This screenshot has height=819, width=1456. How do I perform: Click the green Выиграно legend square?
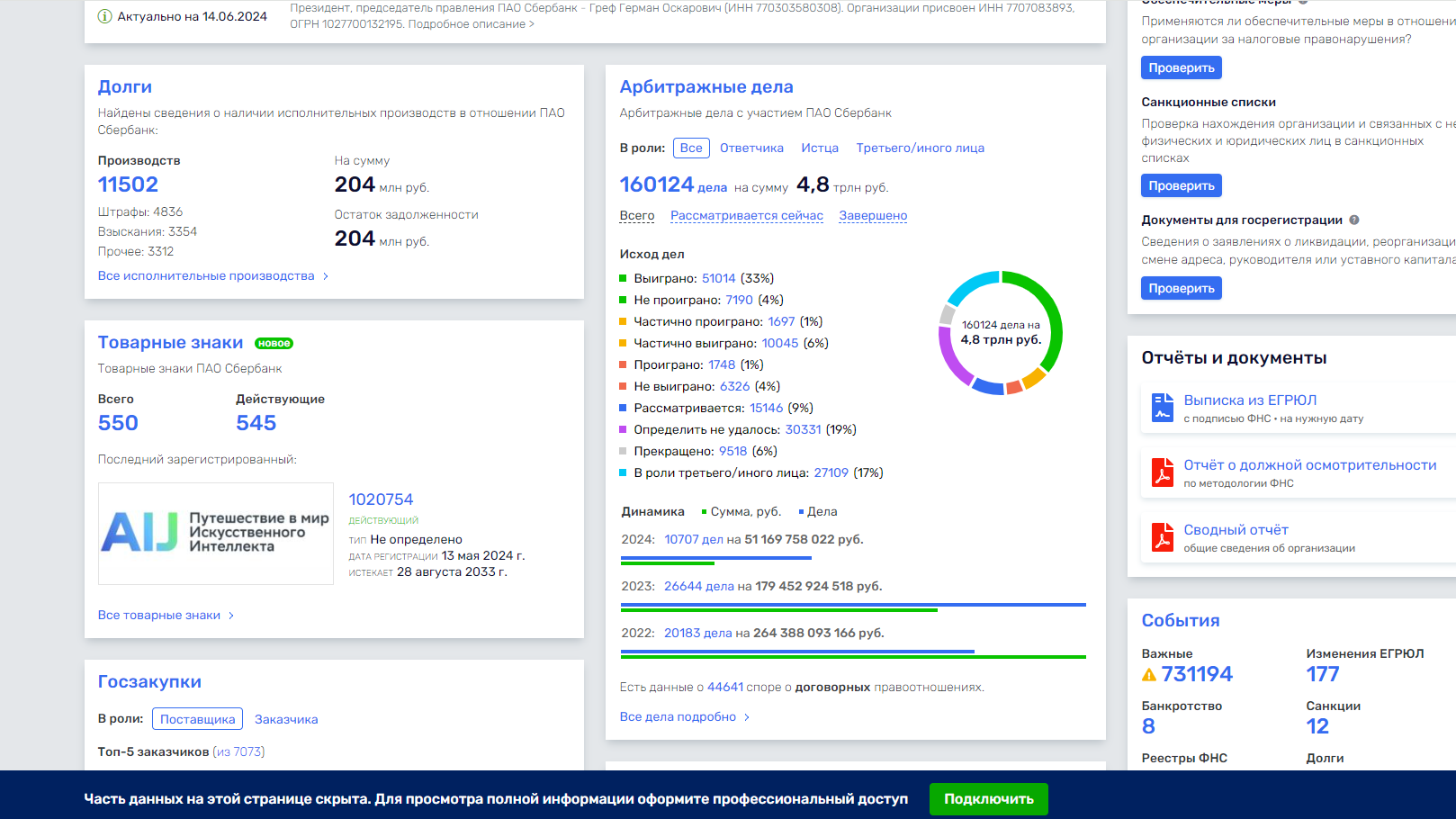click(x=624, y=278)
